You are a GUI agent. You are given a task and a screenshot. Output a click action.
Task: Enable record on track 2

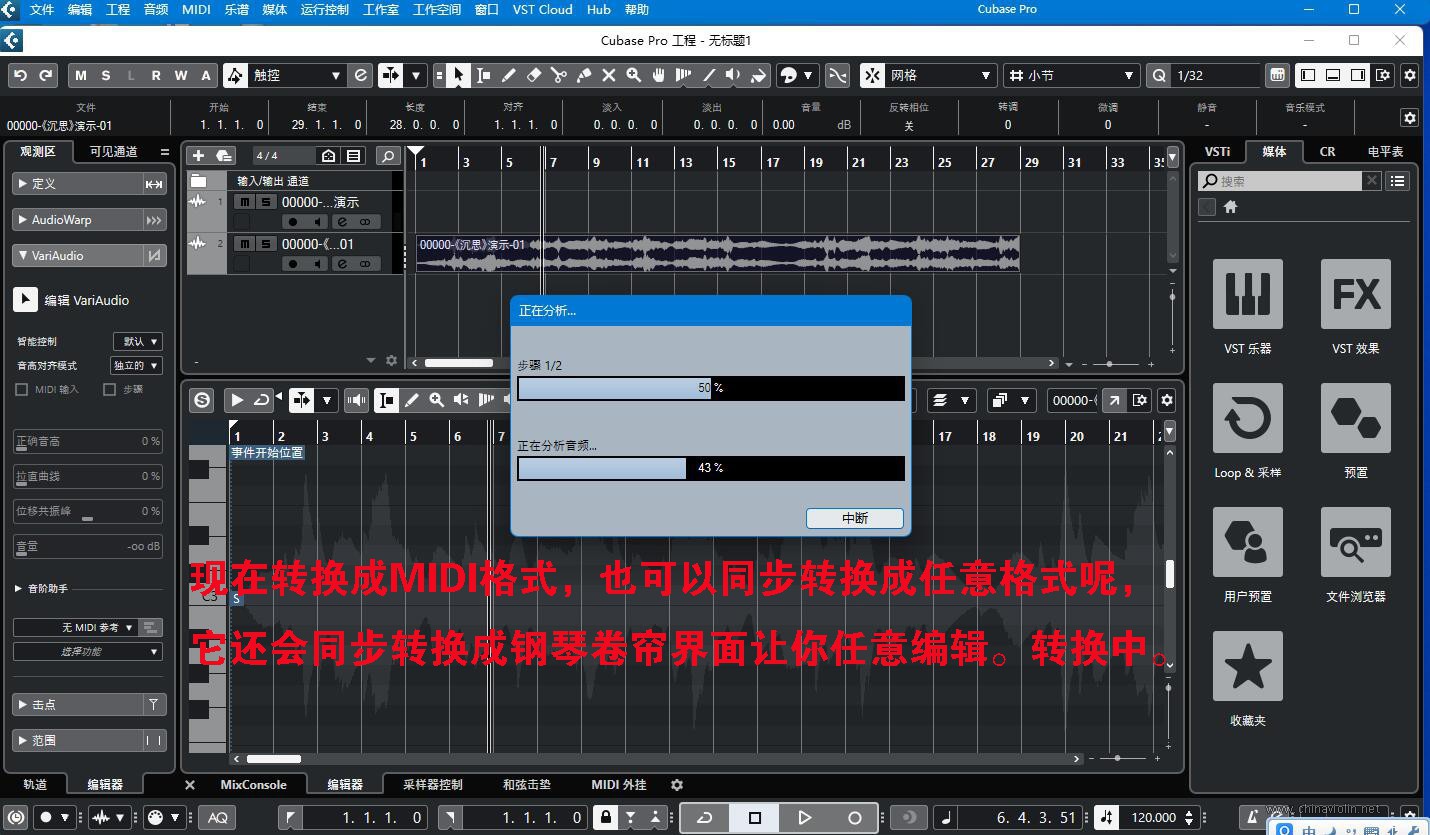pyautogui.click(x=293, y=264)
